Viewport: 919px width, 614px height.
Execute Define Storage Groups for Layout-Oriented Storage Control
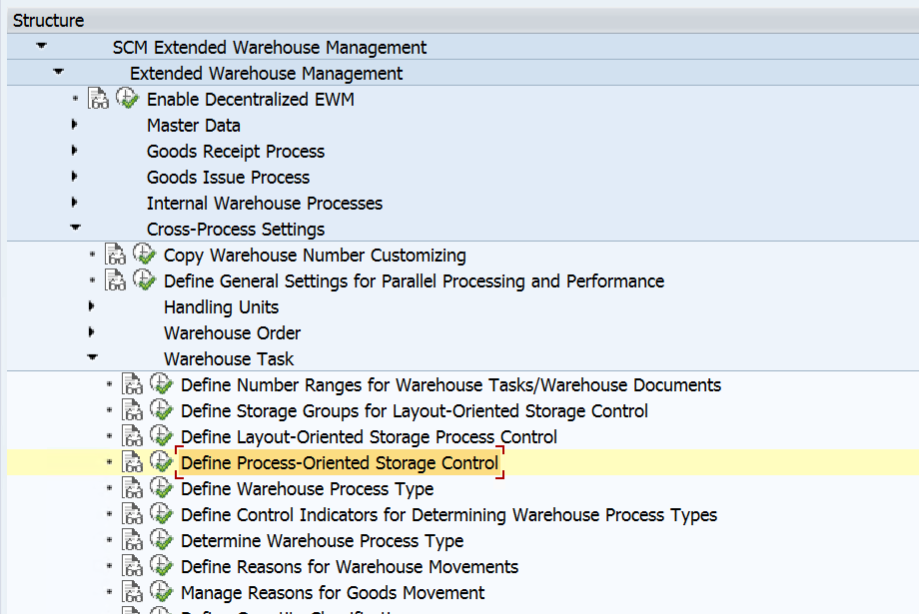(x=161, y=410)
